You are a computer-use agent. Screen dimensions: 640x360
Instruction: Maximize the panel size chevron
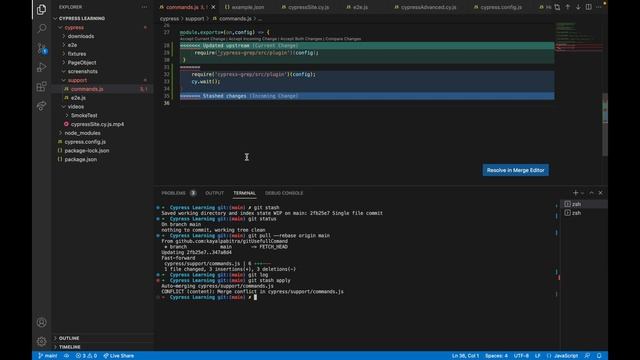pyautogui.click(x=591, y=193)
